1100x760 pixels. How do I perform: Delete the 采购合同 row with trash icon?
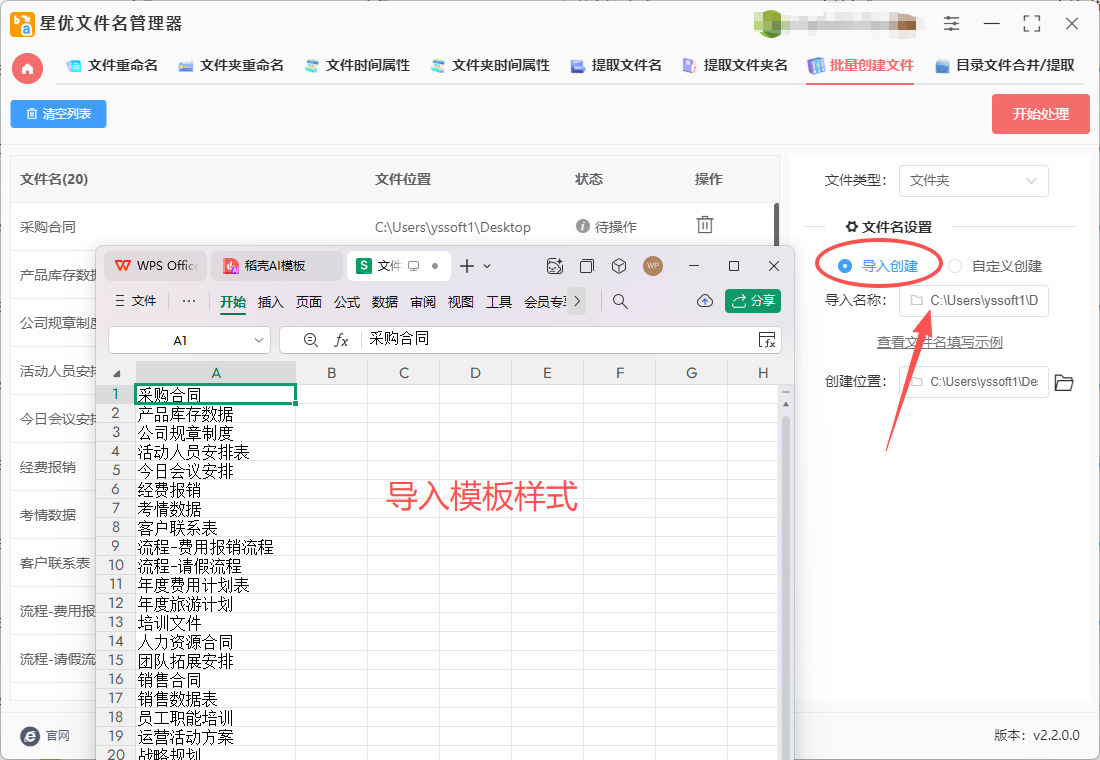pyautogui.click(x=705, y=225)
